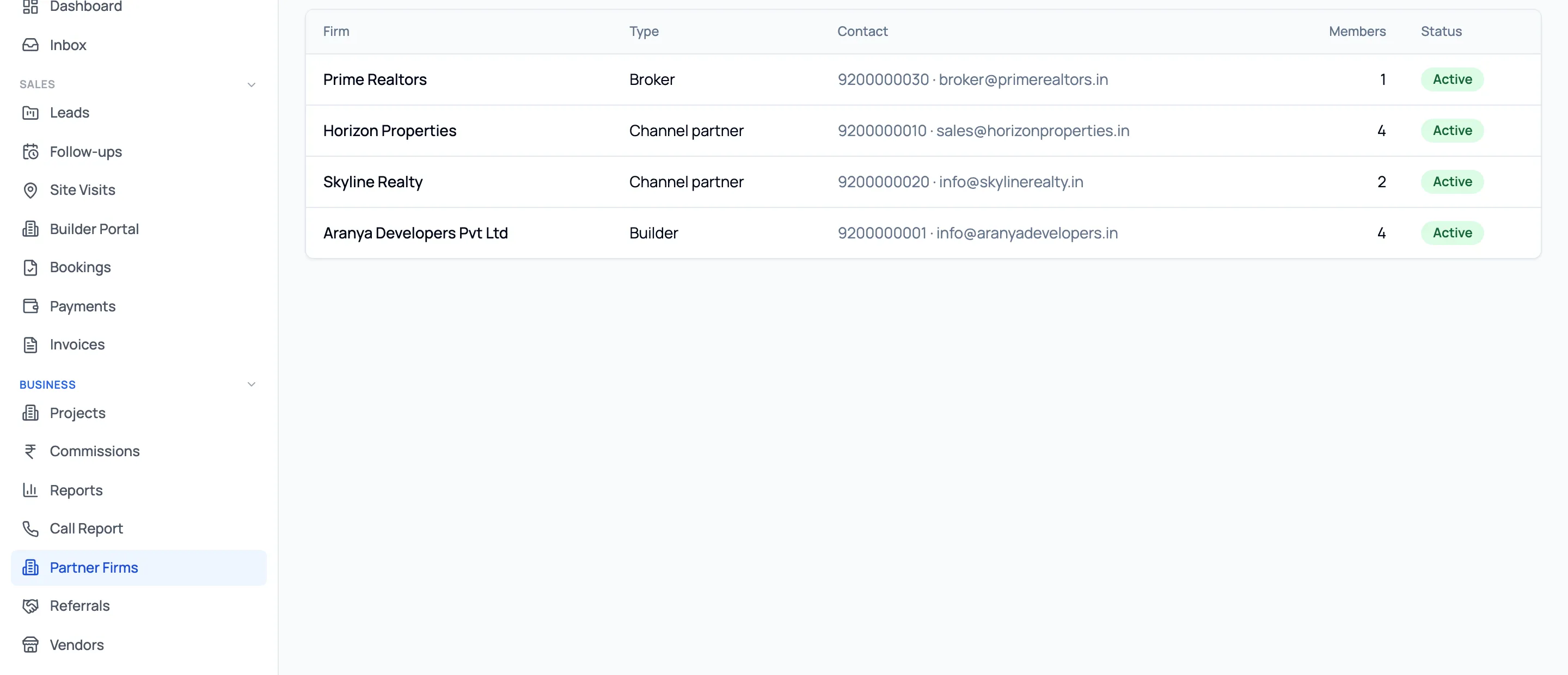Viewport: 1568px width, 675px height.
Task: Click the SALES section heading
Action: 37,84
